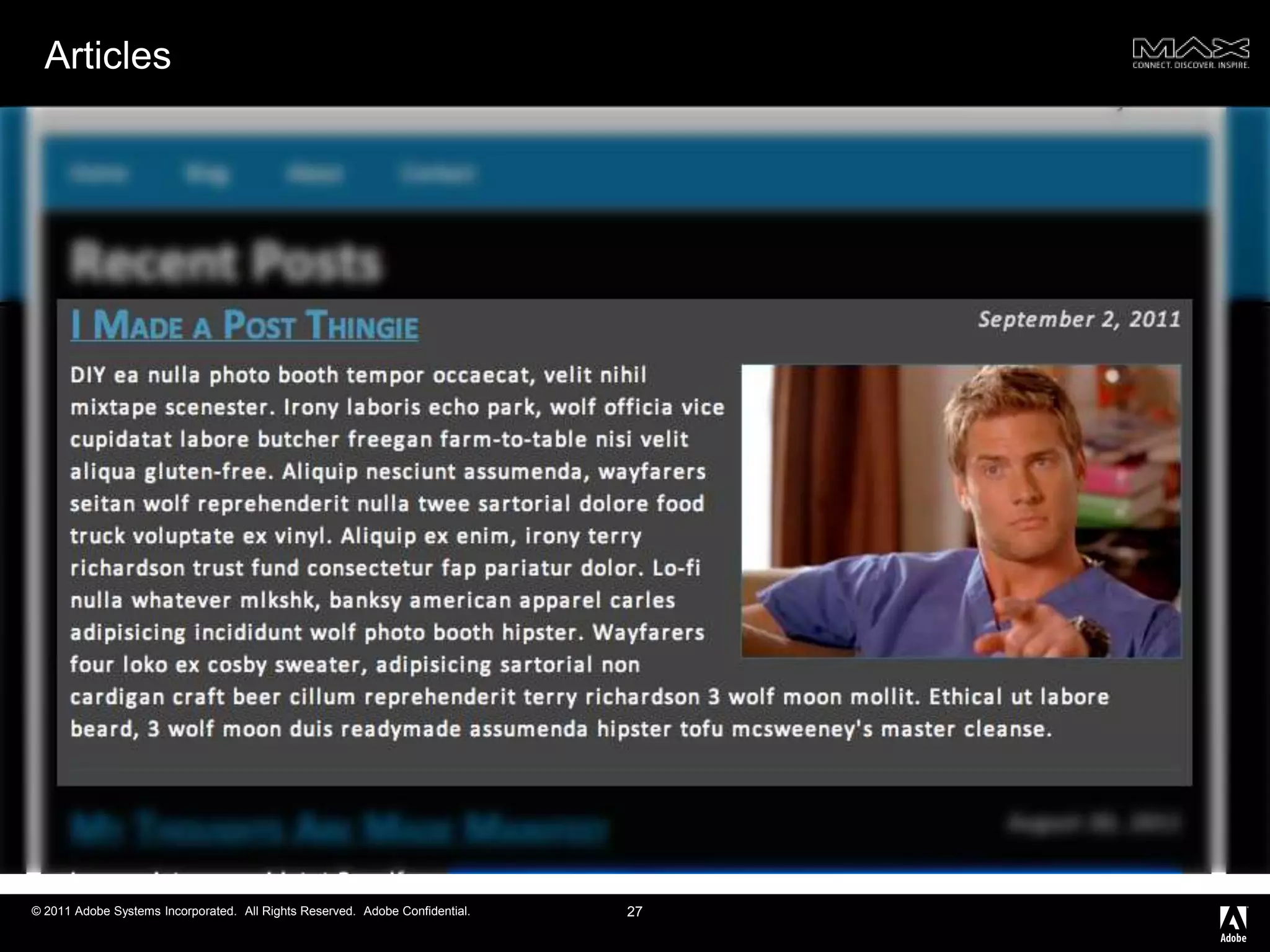Click the Adobe MAX logo
1270x952 pixels.
tap(1190, 48)
